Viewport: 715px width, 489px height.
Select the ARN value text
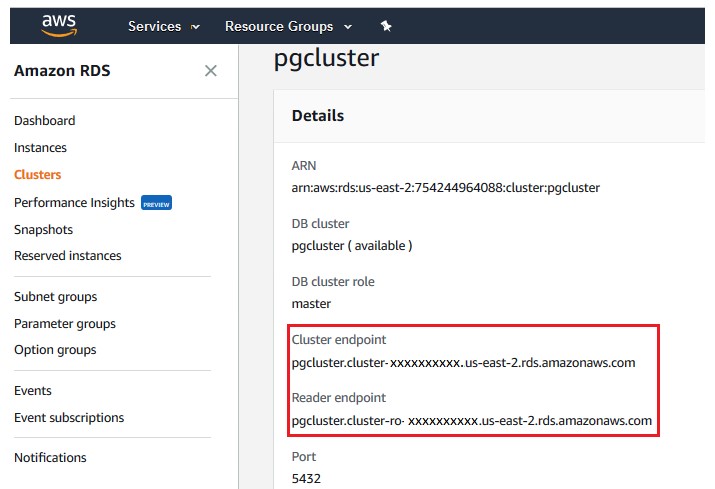446,188
